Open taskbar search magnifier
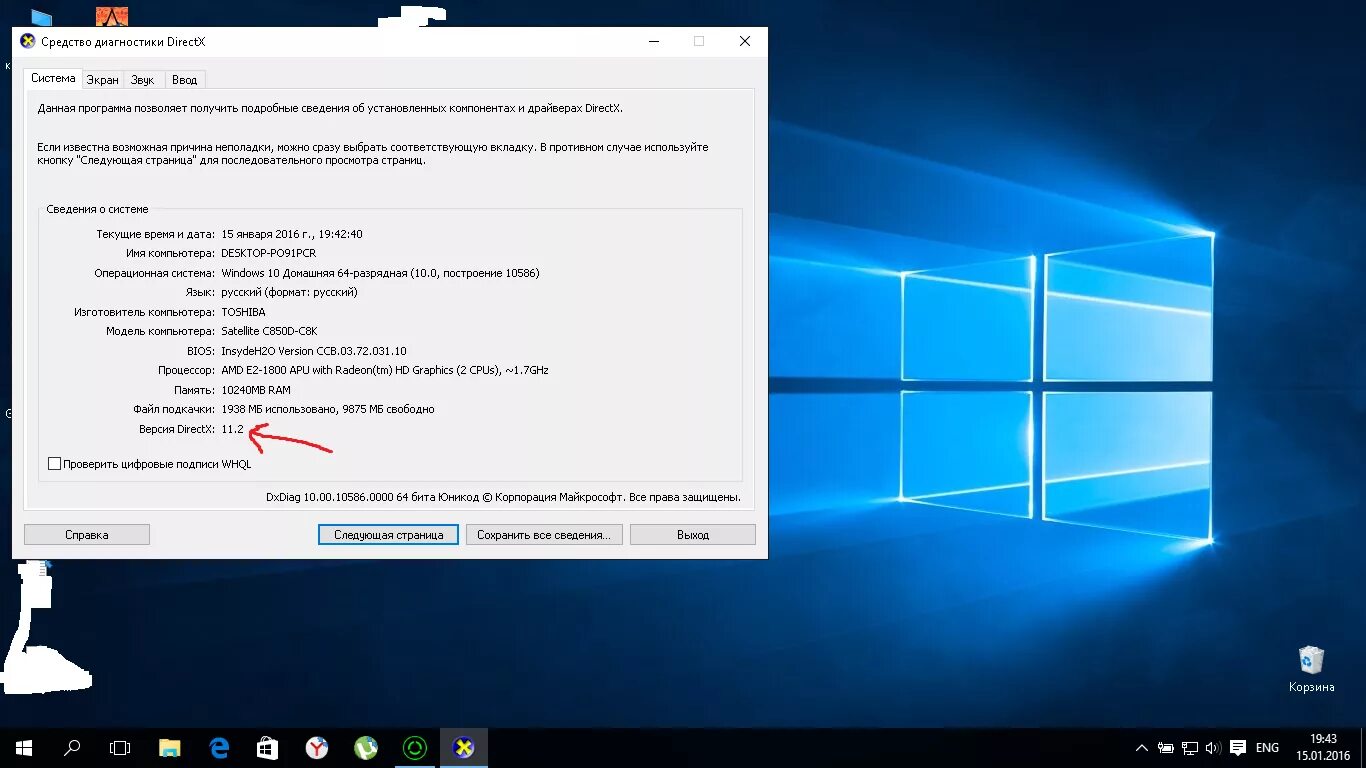The image size is (1366, 768). click(72, 747)
